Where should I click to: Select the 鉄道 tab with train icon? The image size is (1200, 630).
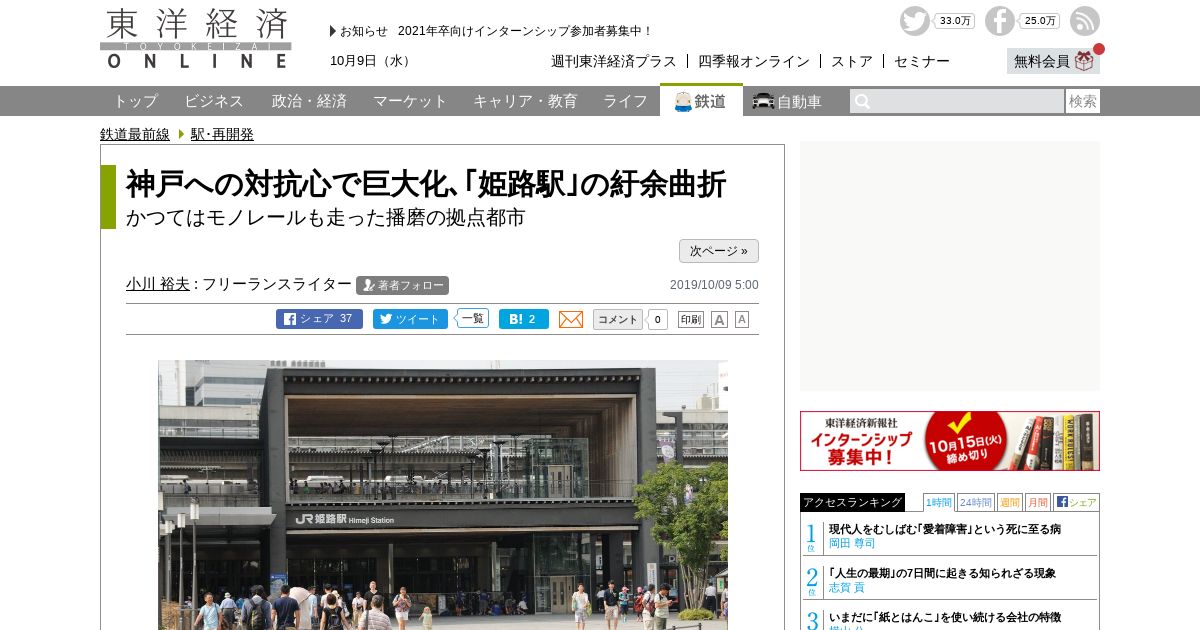point(701,101)
